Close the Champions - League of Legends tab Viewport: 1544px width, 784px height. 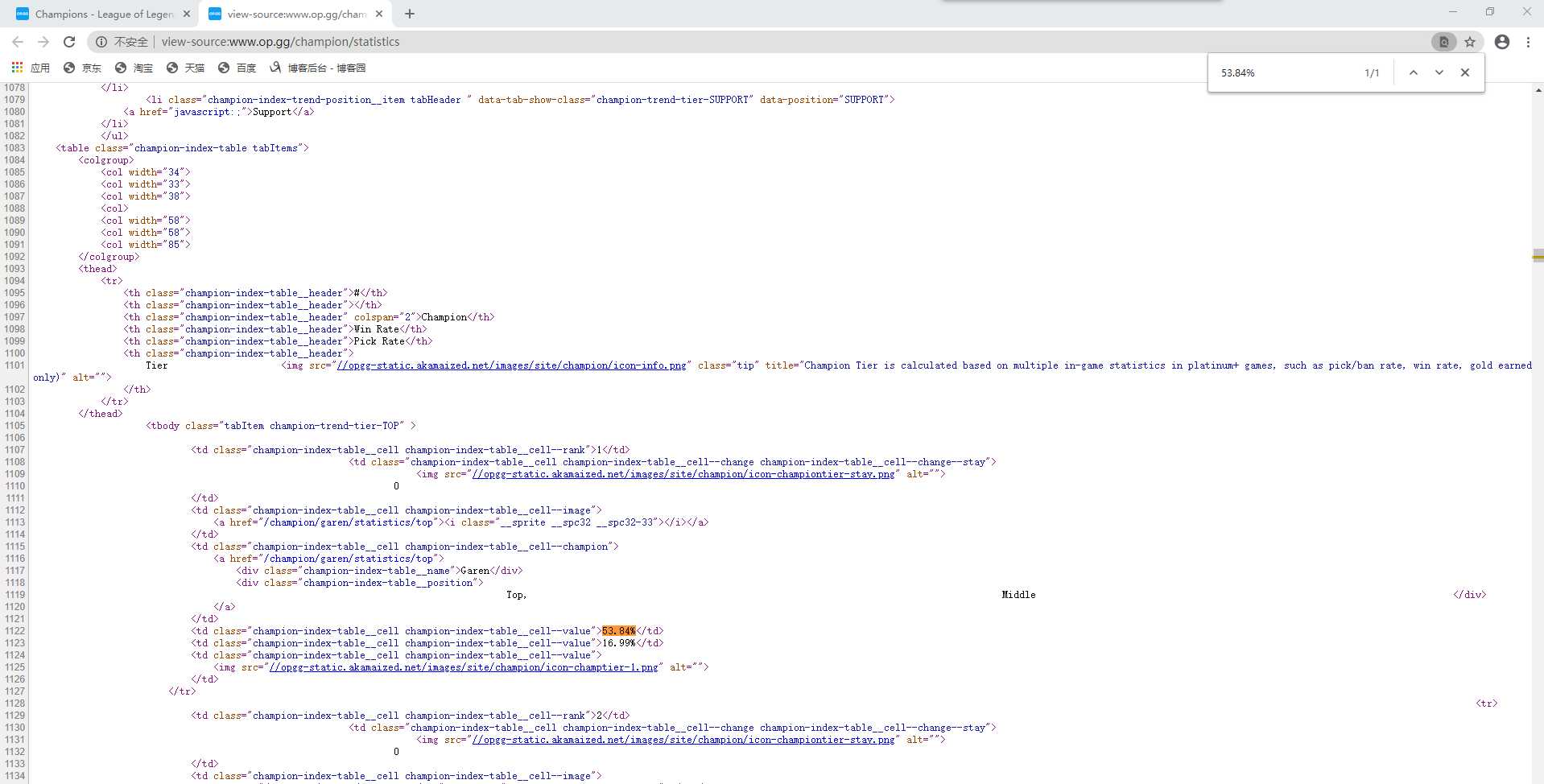coord(187,14)
